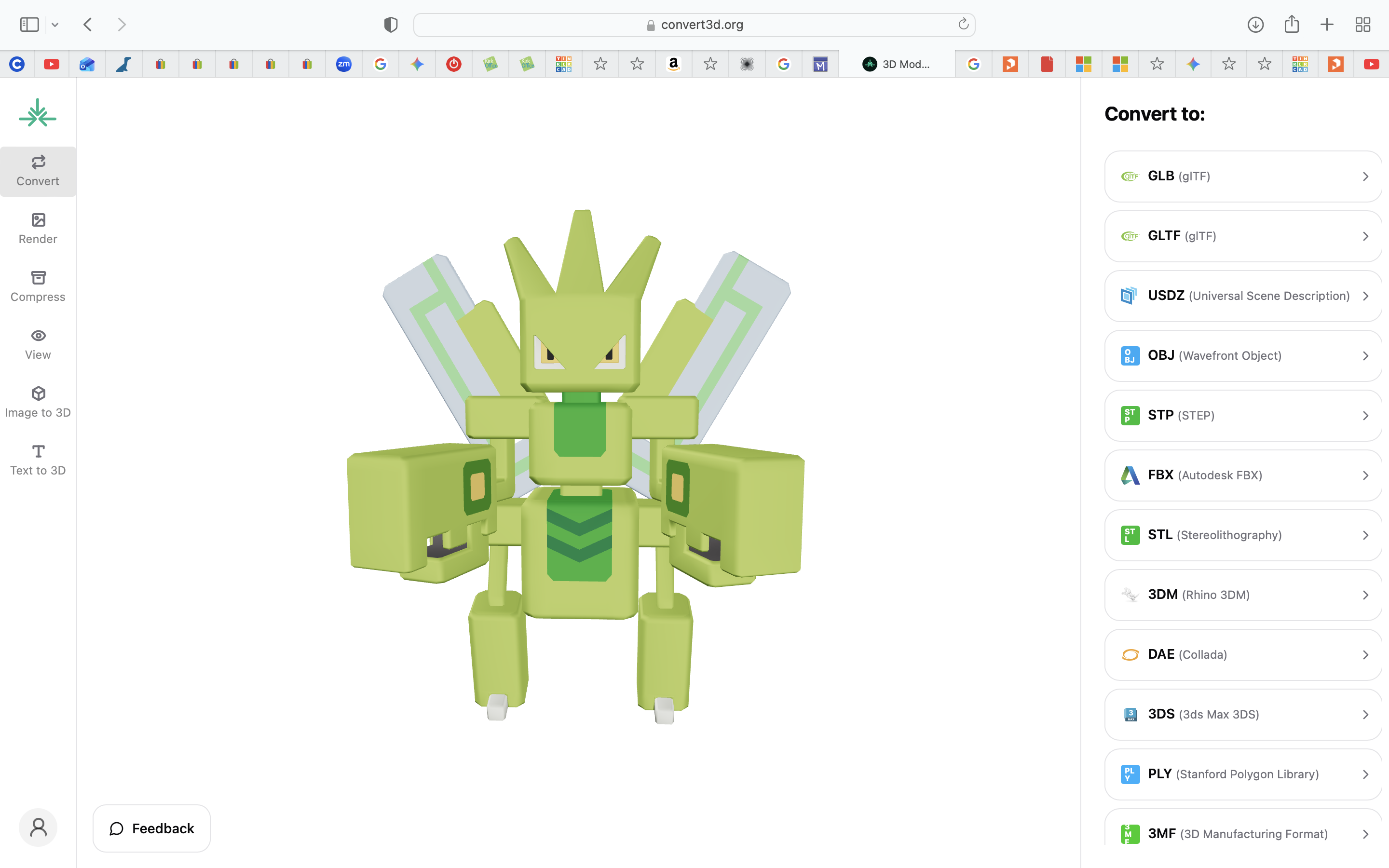Viewport: 1389px width, 868px height.
Task: Expand the Safari sidebar dropdown arrow
Action: point(55,25)
